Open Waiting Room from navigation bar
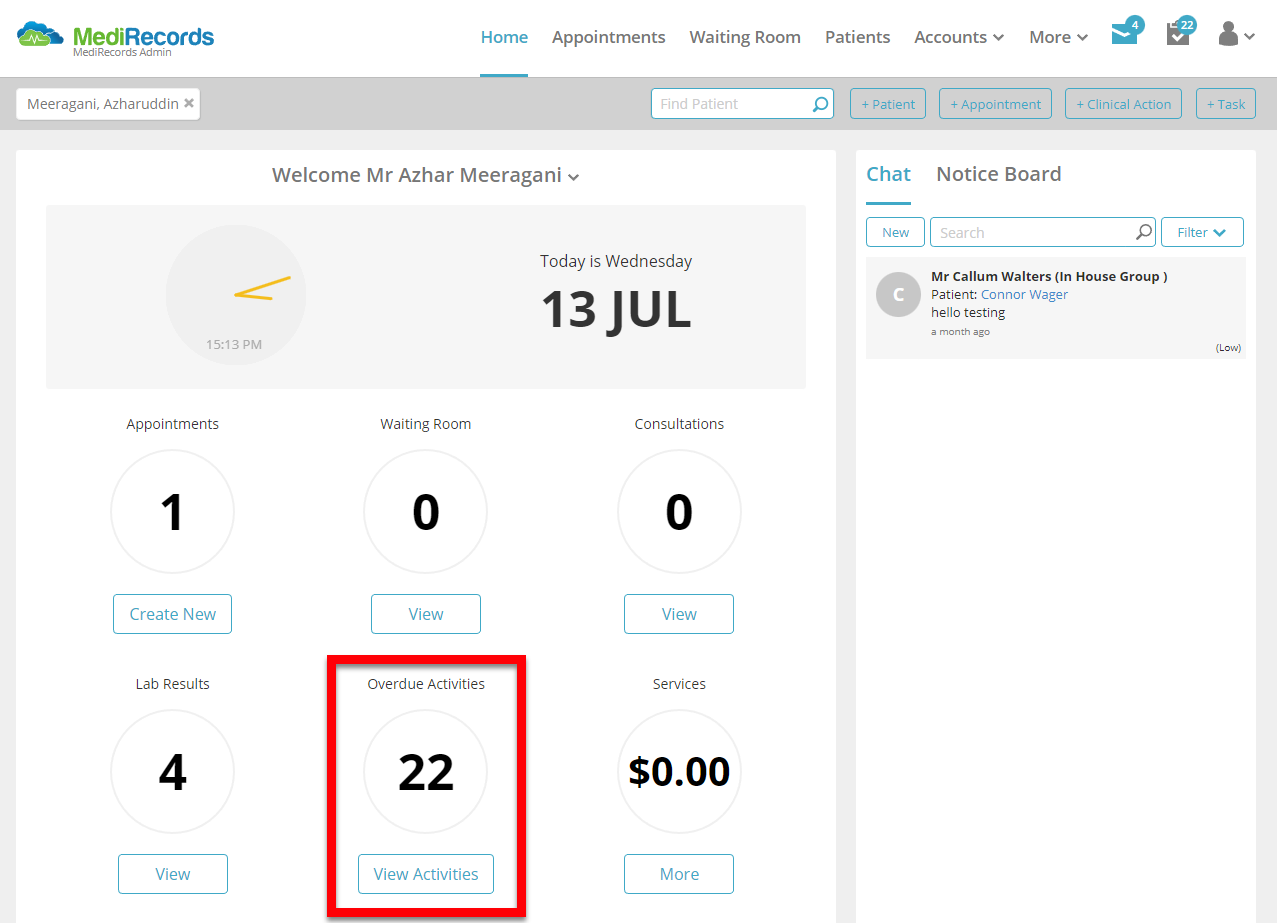 pos(745,37)
